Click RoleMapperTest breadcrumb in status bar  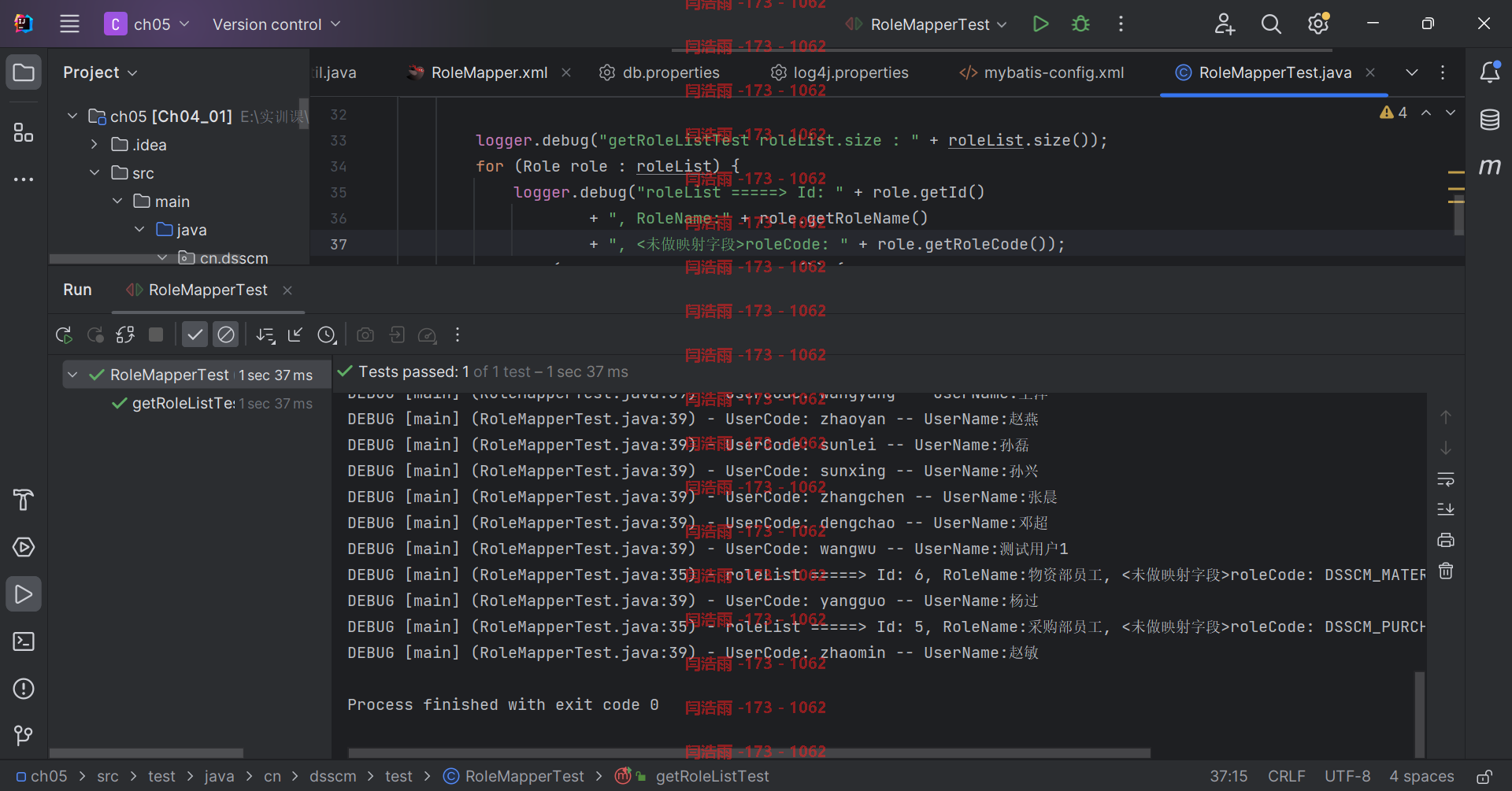pyautogui.click(x=514, y=776)
